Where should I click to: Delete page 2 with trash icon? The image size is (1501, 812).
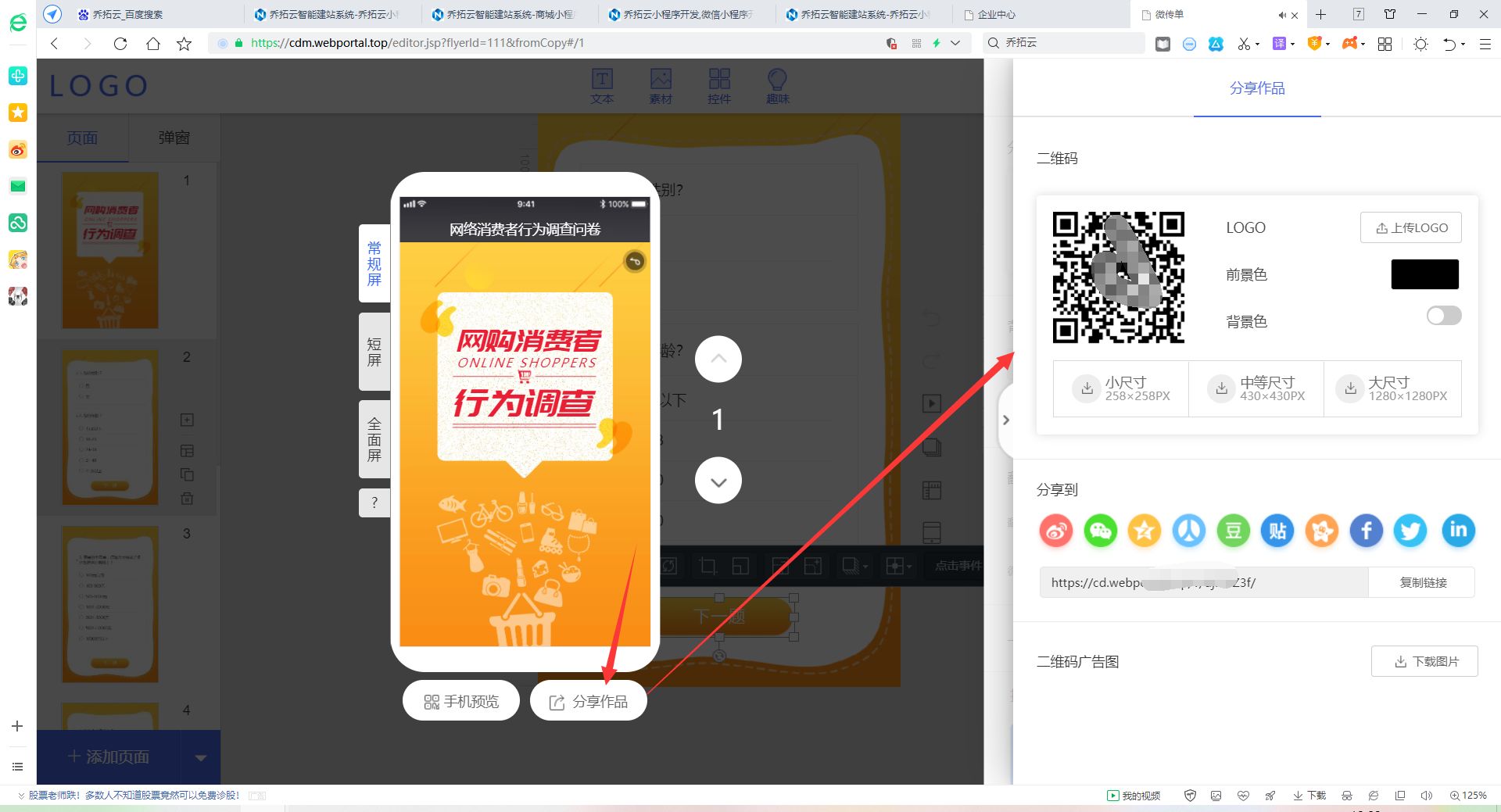pos(187,498)
